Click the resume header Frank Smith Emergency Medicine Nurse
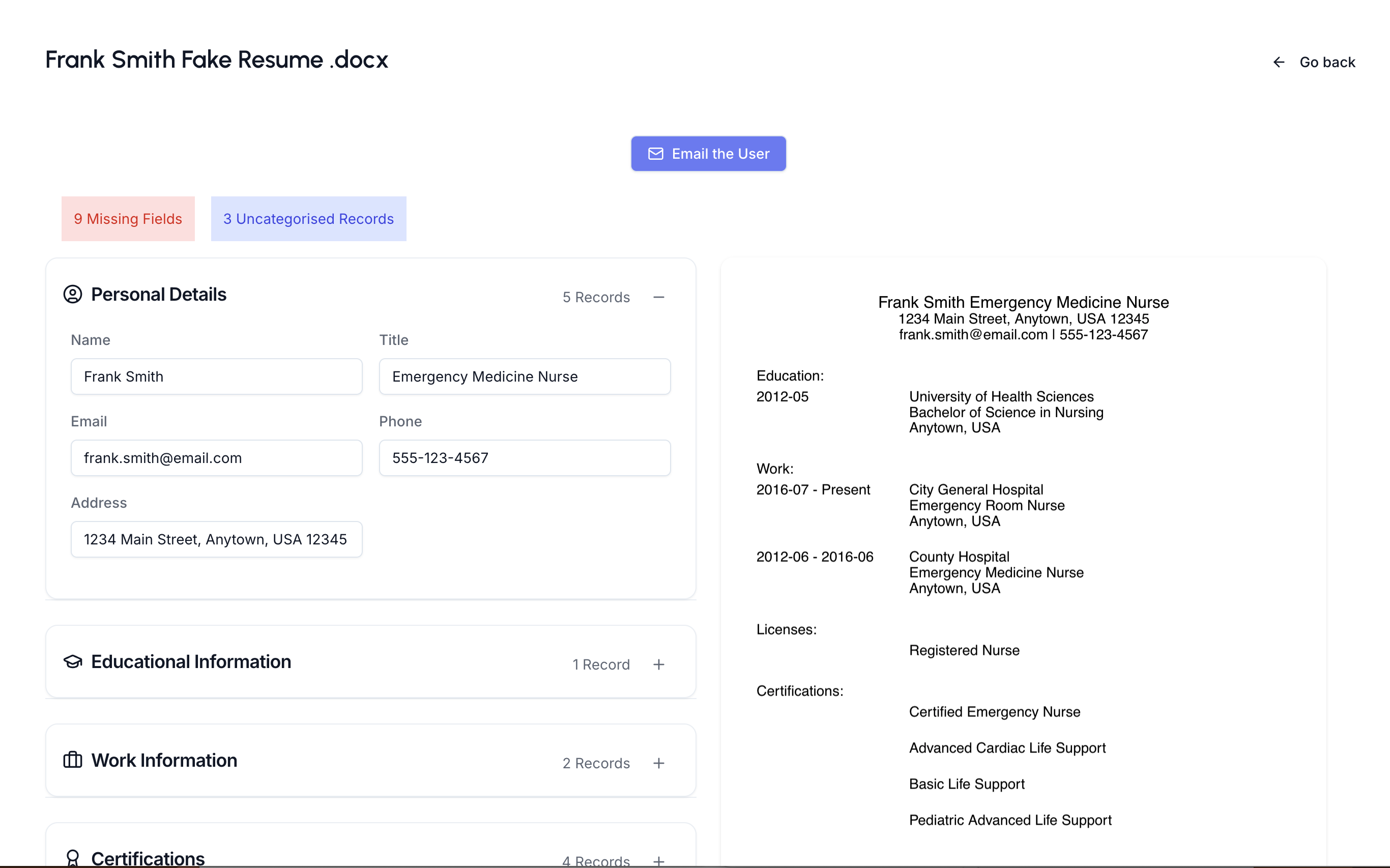 [1023, 302]
